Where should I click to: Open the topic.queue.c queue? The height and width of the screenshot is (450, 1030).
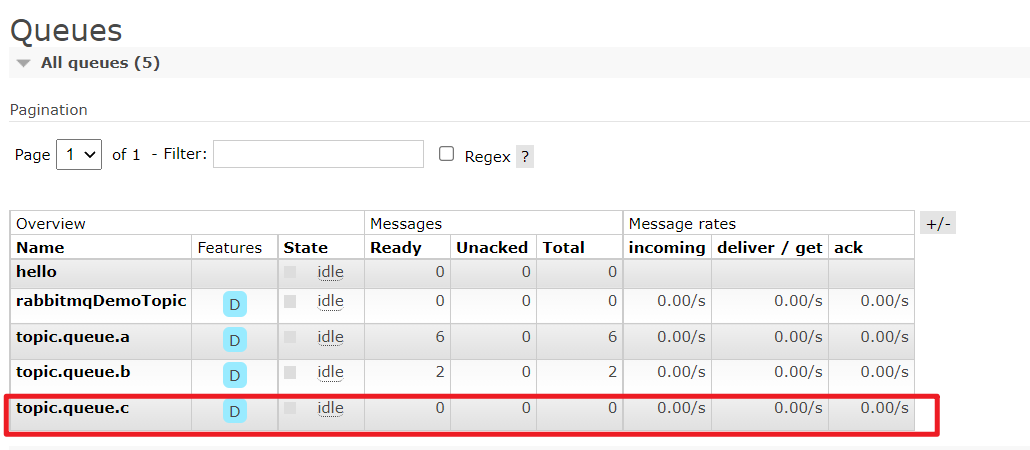(72, 409)
